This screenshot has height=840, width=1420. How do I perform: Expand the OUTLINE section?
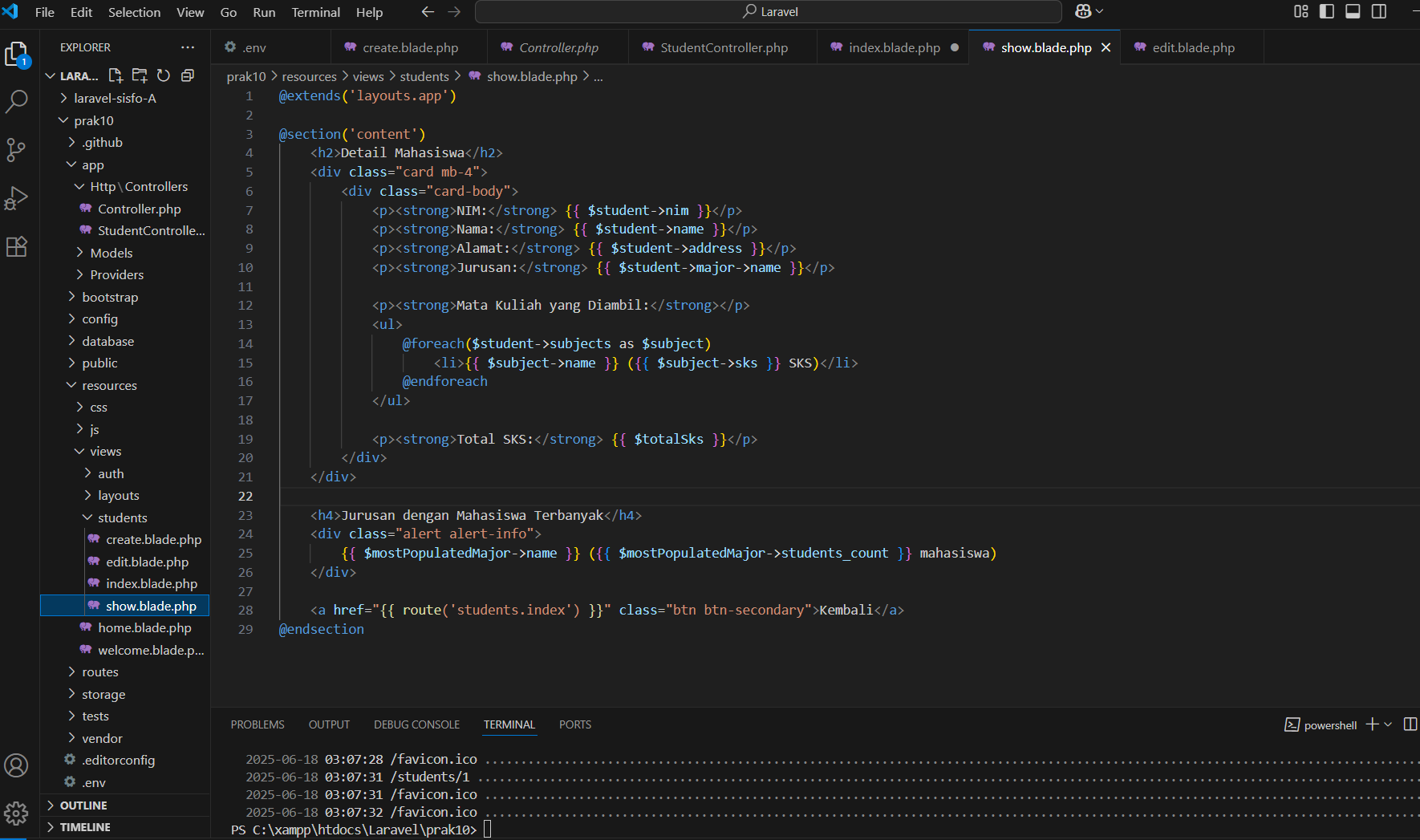pos(83,806)
